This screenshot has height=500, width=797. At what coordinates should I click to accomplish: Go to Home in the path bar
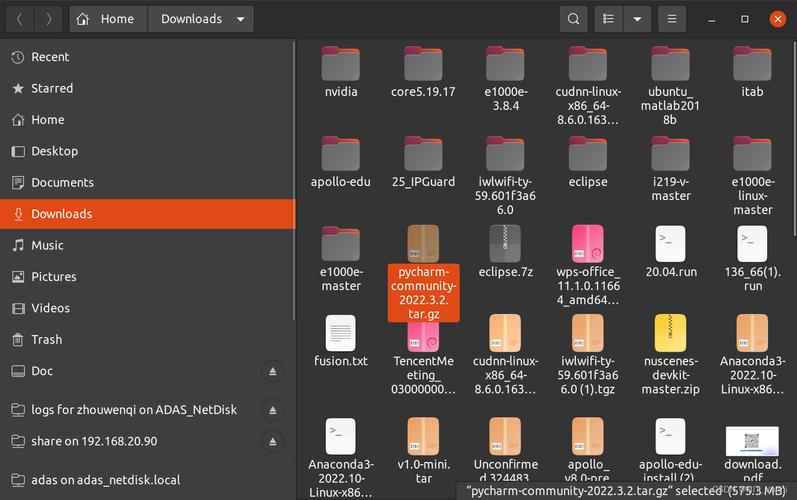[x=108, y=19]
